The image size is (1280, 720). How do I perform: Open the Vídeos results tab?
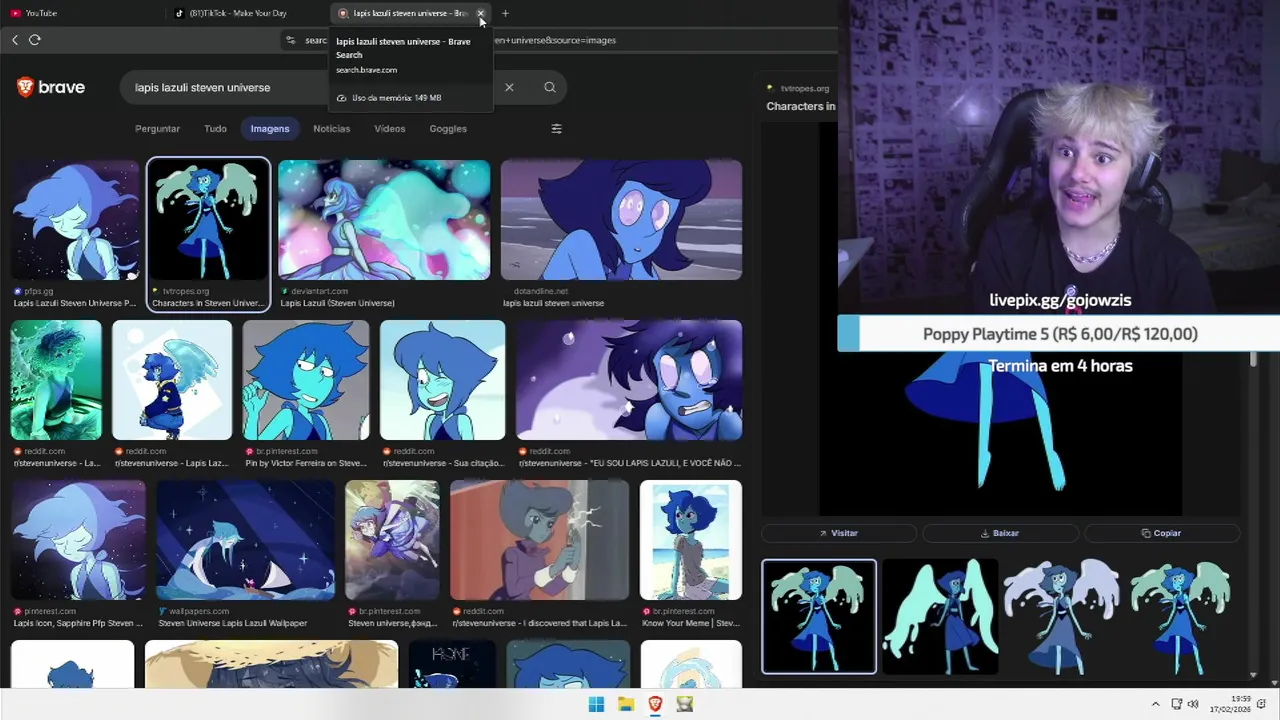390,129
